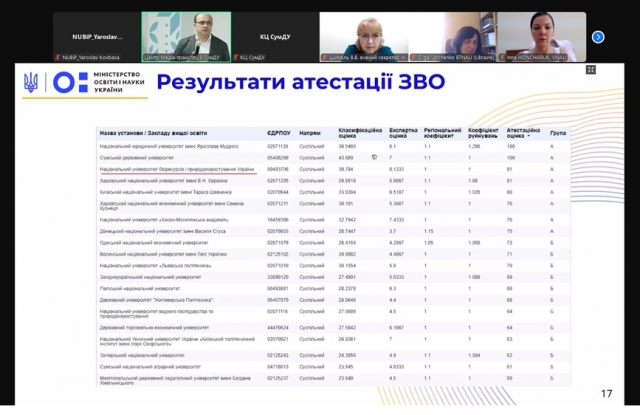Click the Назва установи column header
Viewport: 640px width, 415px height.
[x=153, y=133]
